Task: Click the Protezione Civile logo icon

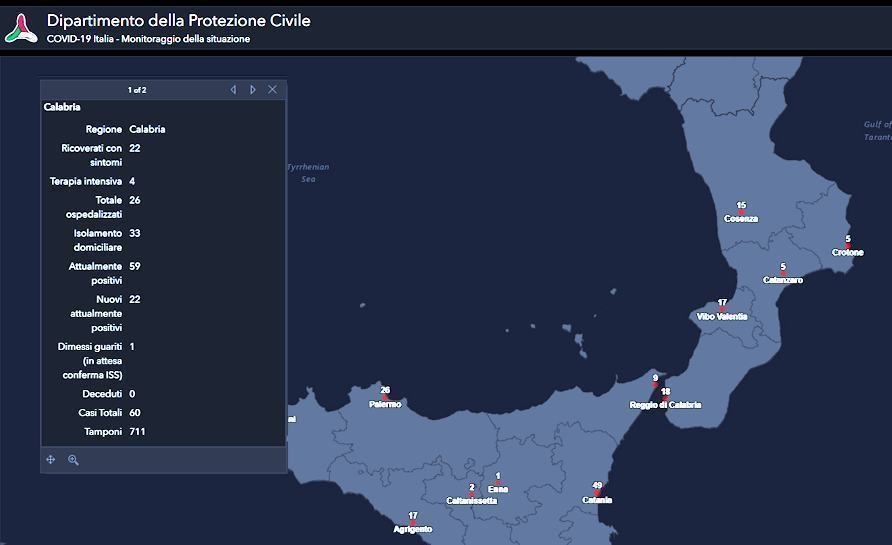Action: [x=21, y=28]
